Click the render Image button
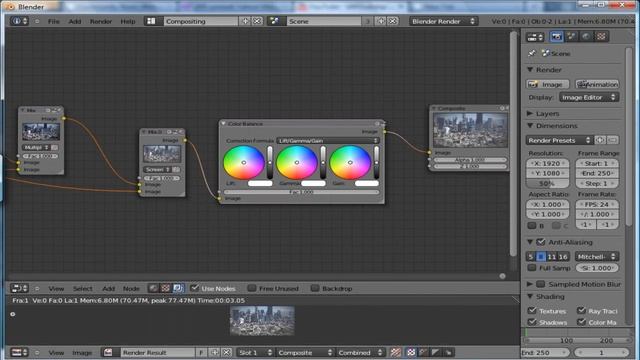 click(548, 84)
